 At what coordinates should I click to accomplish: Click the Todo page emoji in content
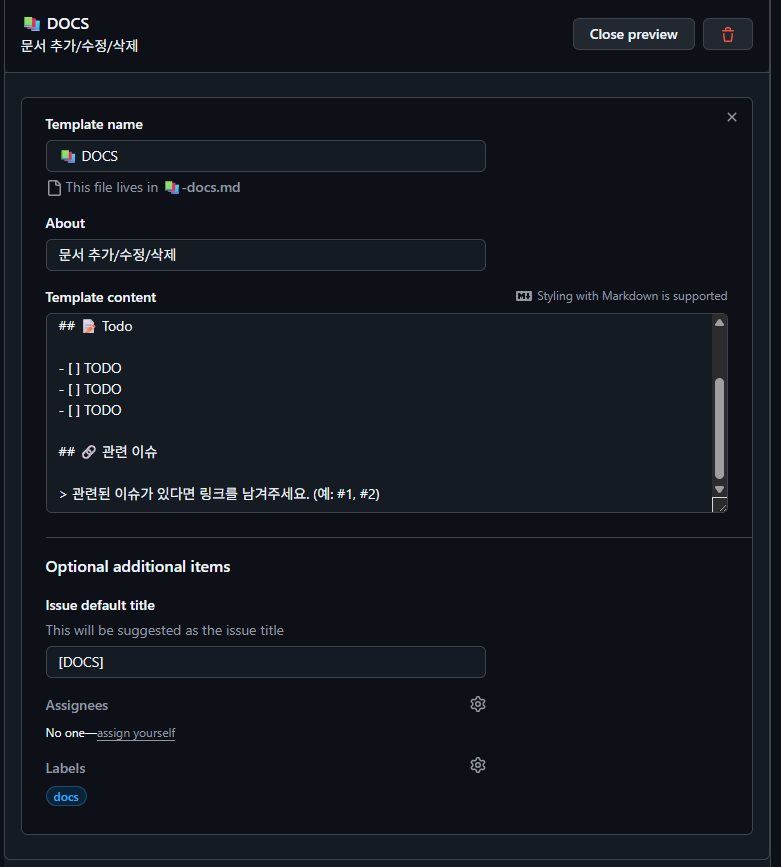pyautogui.click(x=88, y=326)
